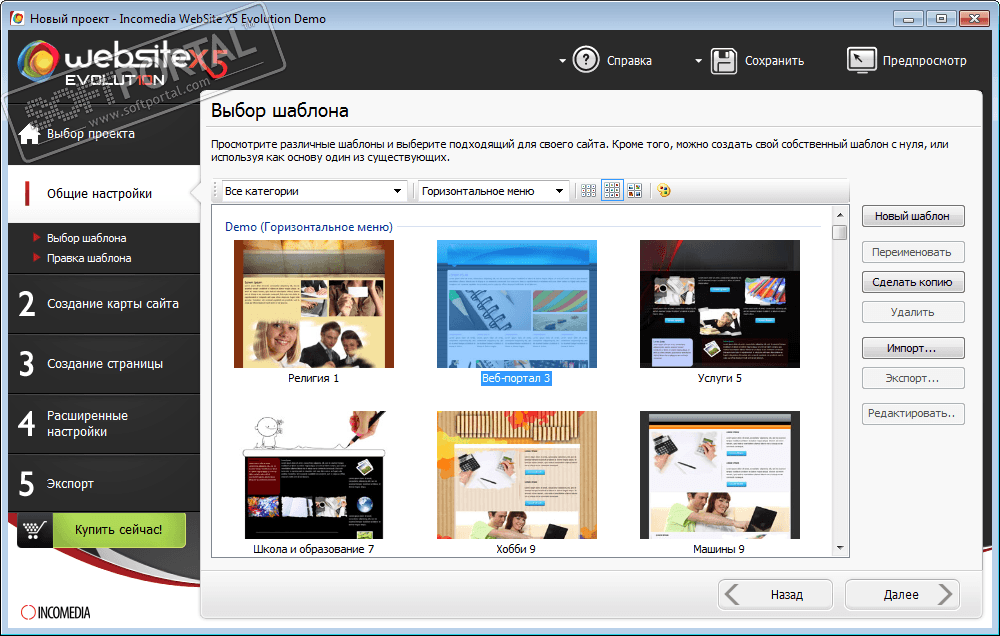
Task: Switch to small thumbnails grid view
Action: pos(588,191)
